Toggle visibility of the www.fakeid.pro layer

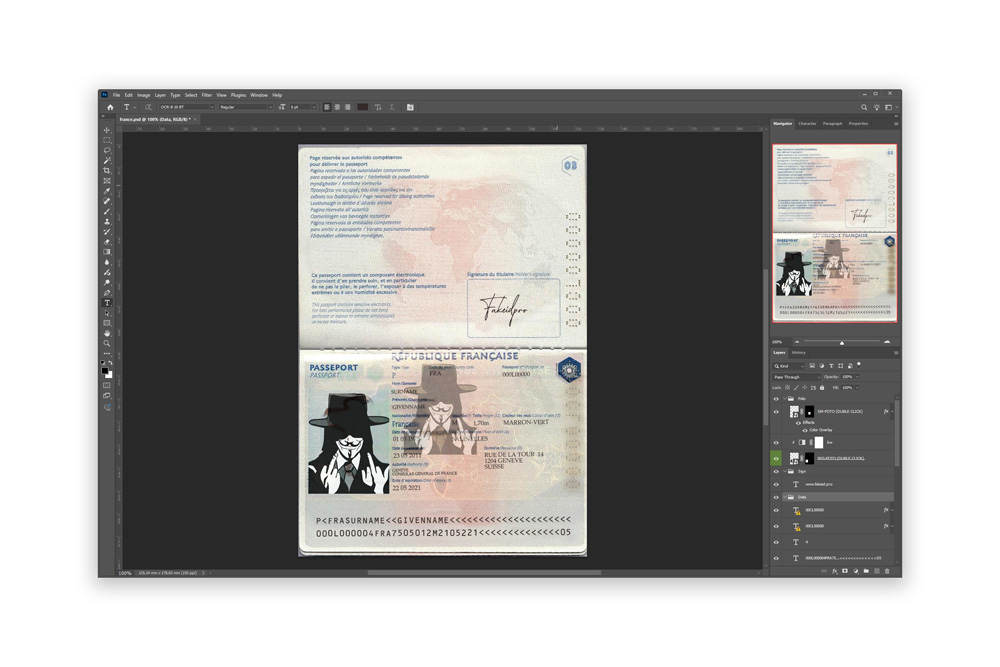coord(775,483)
